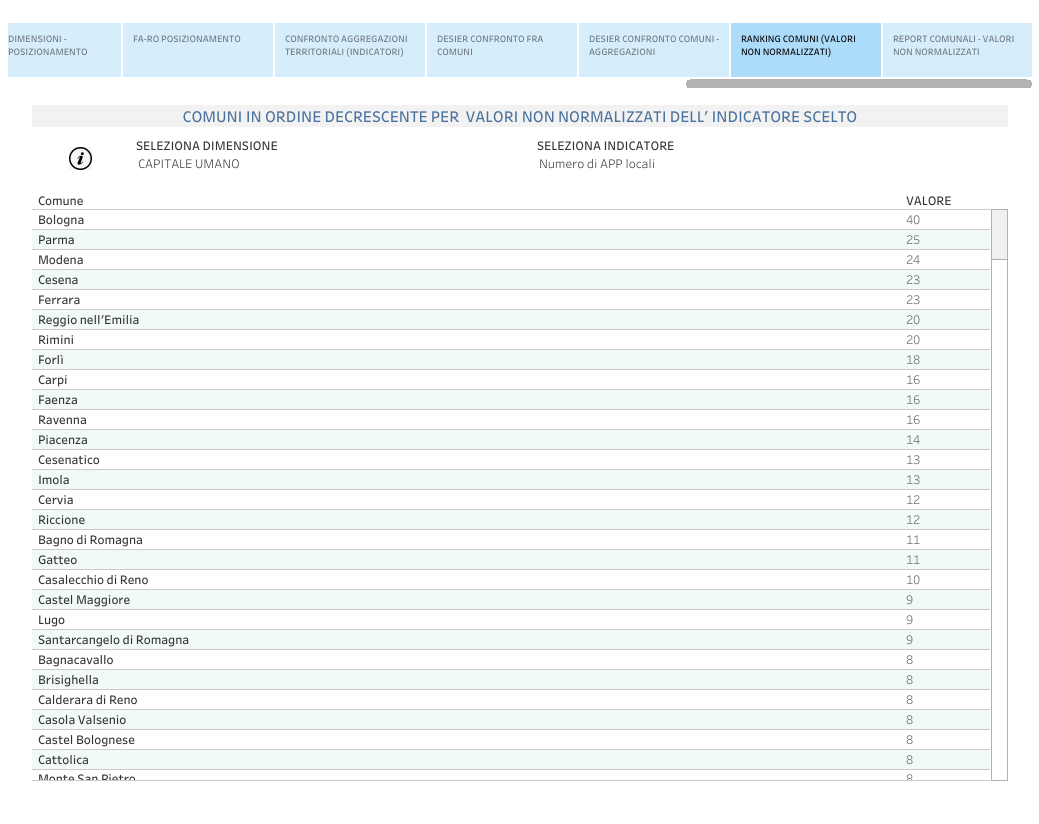This screenshot has width=1039, height=824.
Task: Click the VALORE column header
Action: [x=928, y=201]
